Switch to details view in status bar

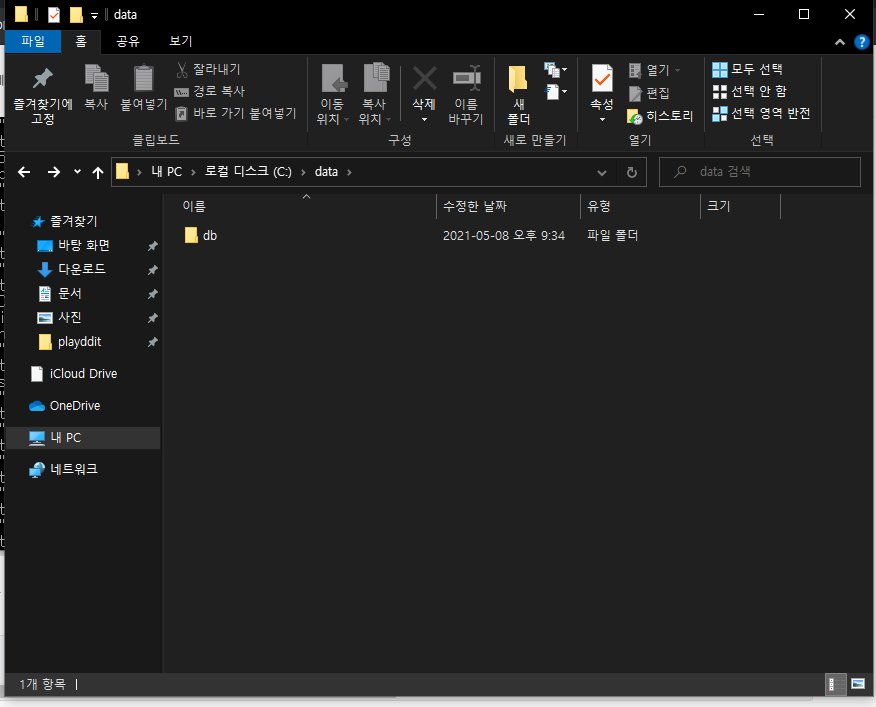[x=835, y=684]
